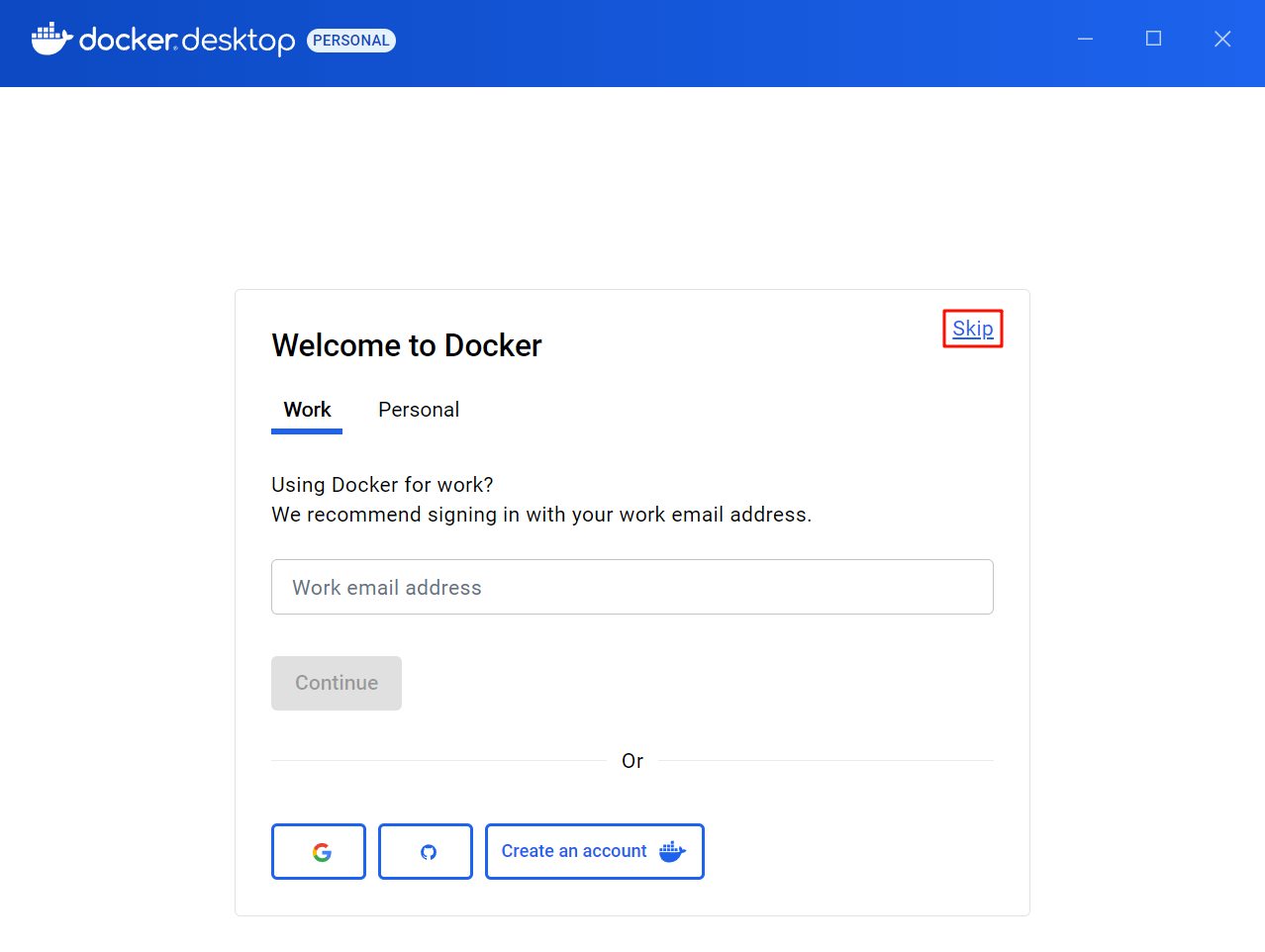Click the whale icon on Create an account
Image resolution: width=1265 pixels, height=952 pixels.
click(673, 851)
